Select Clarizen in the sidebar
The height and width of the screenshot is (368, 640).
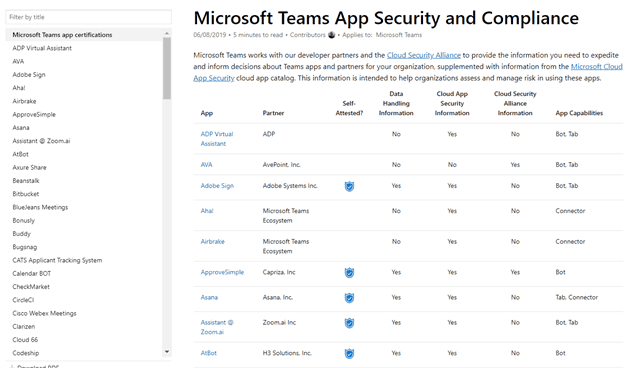point(24,327)
